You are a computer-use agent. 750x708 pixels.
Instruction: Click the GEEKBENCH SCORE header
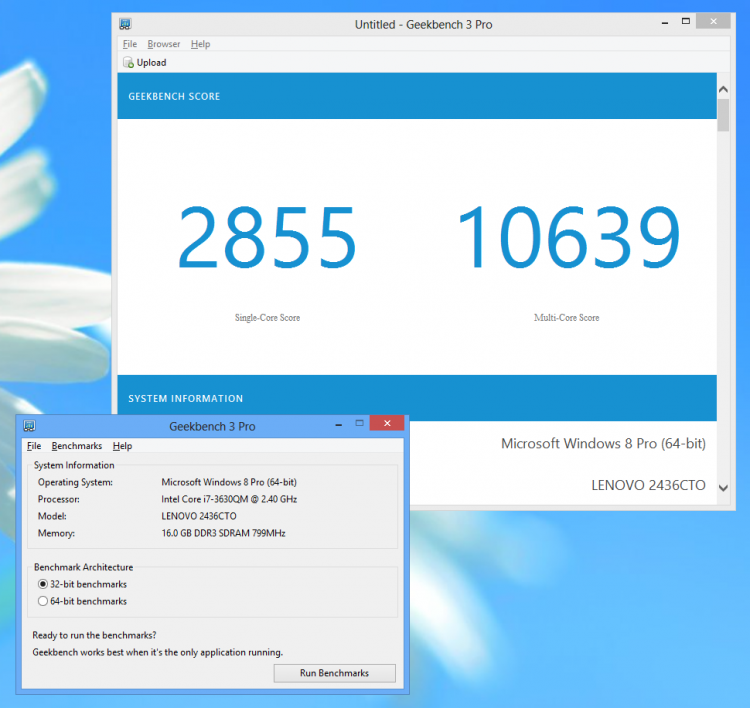click(x=174, y=96)
